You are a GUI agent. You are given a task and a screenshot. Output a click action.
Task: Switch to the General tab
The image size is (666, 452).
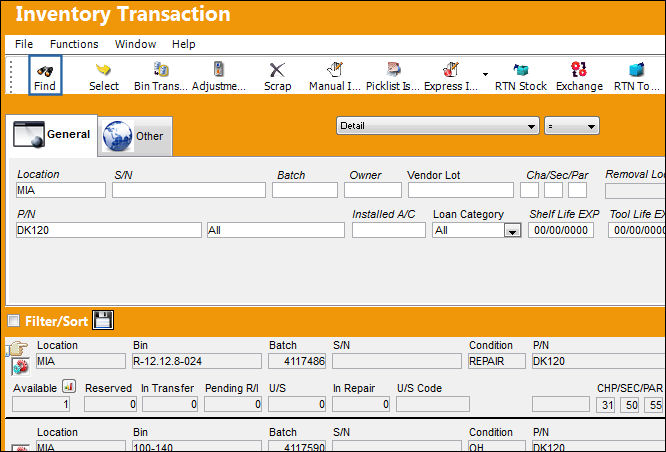(52, 135)
